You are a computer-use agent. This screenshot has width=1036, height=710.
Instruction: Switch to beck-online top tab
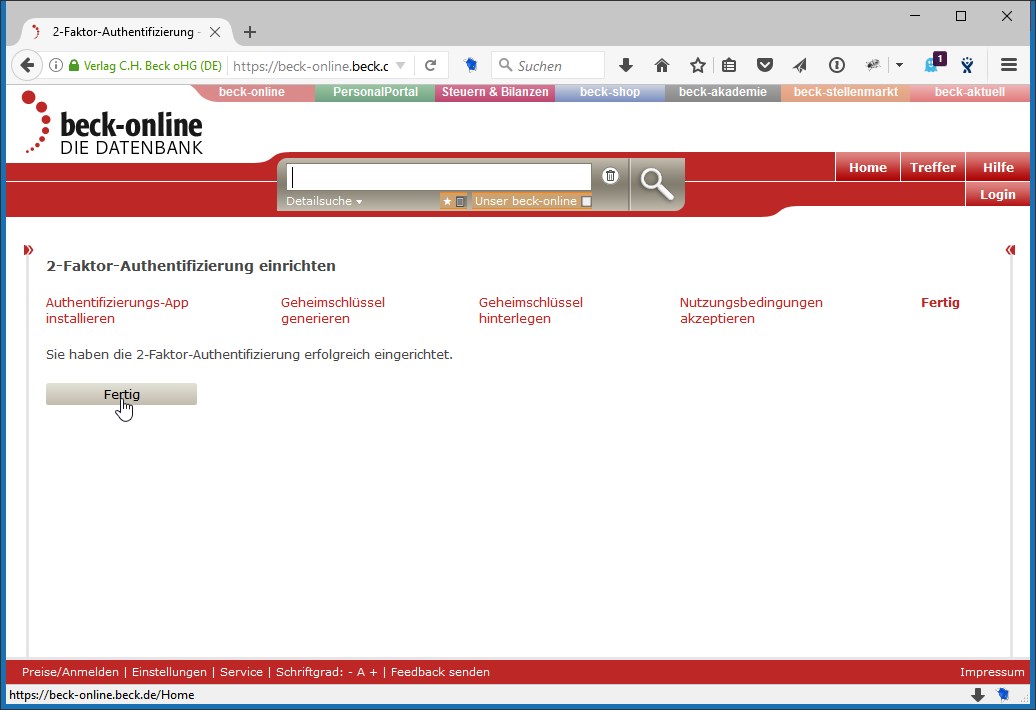click(252, 92)
